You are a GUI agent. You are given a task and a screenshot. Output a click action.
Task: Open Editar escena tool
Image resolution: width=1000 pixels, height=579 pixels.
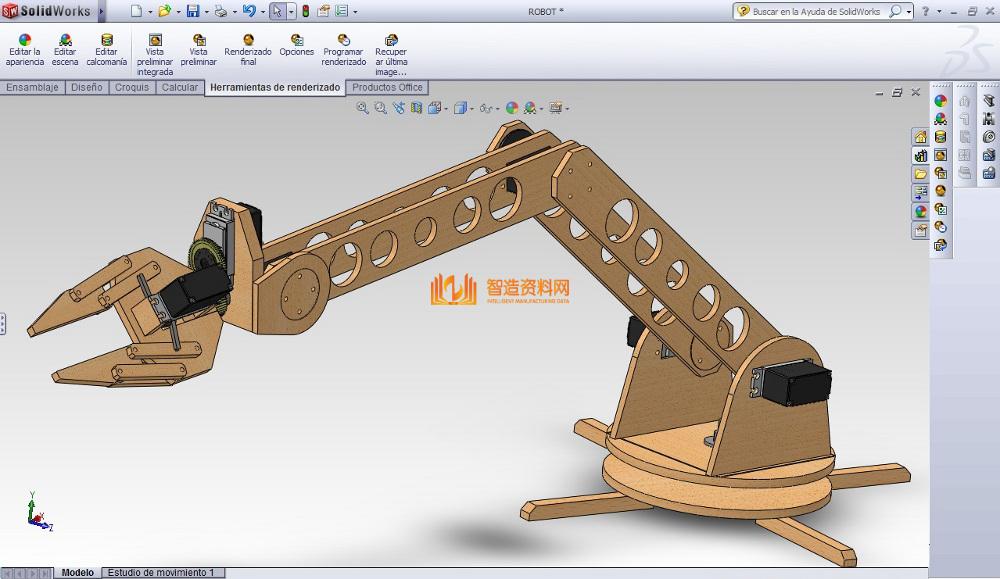click(65, 40)
